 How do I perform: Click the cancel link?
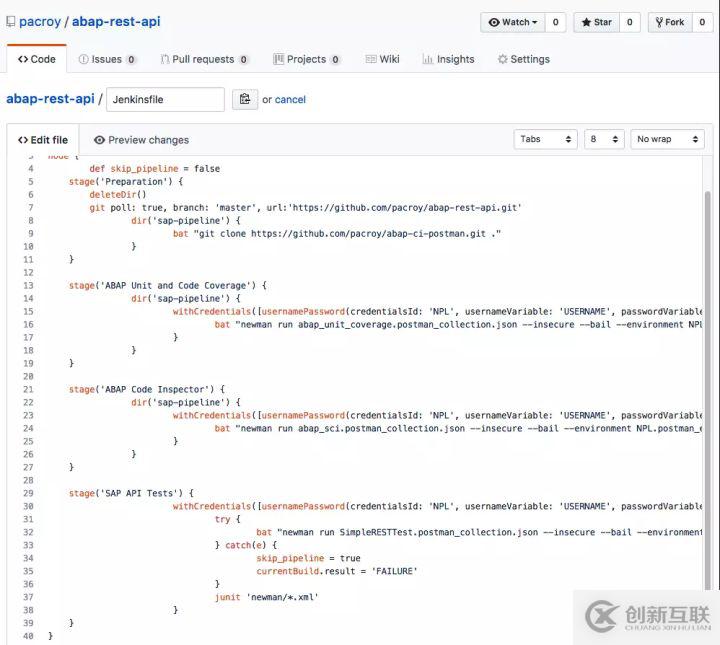click(290, 100)
